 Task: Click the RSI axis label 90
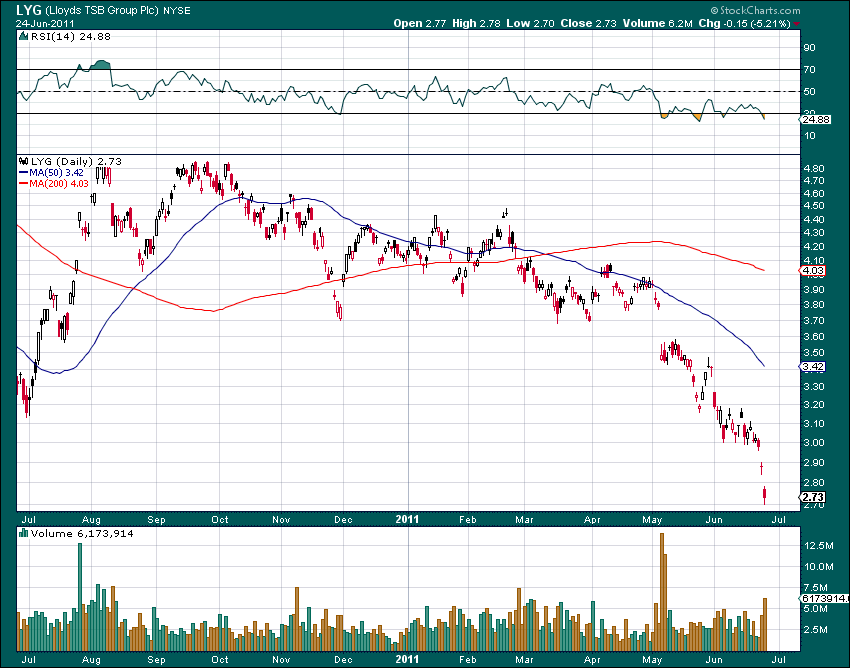pos(809,48)
